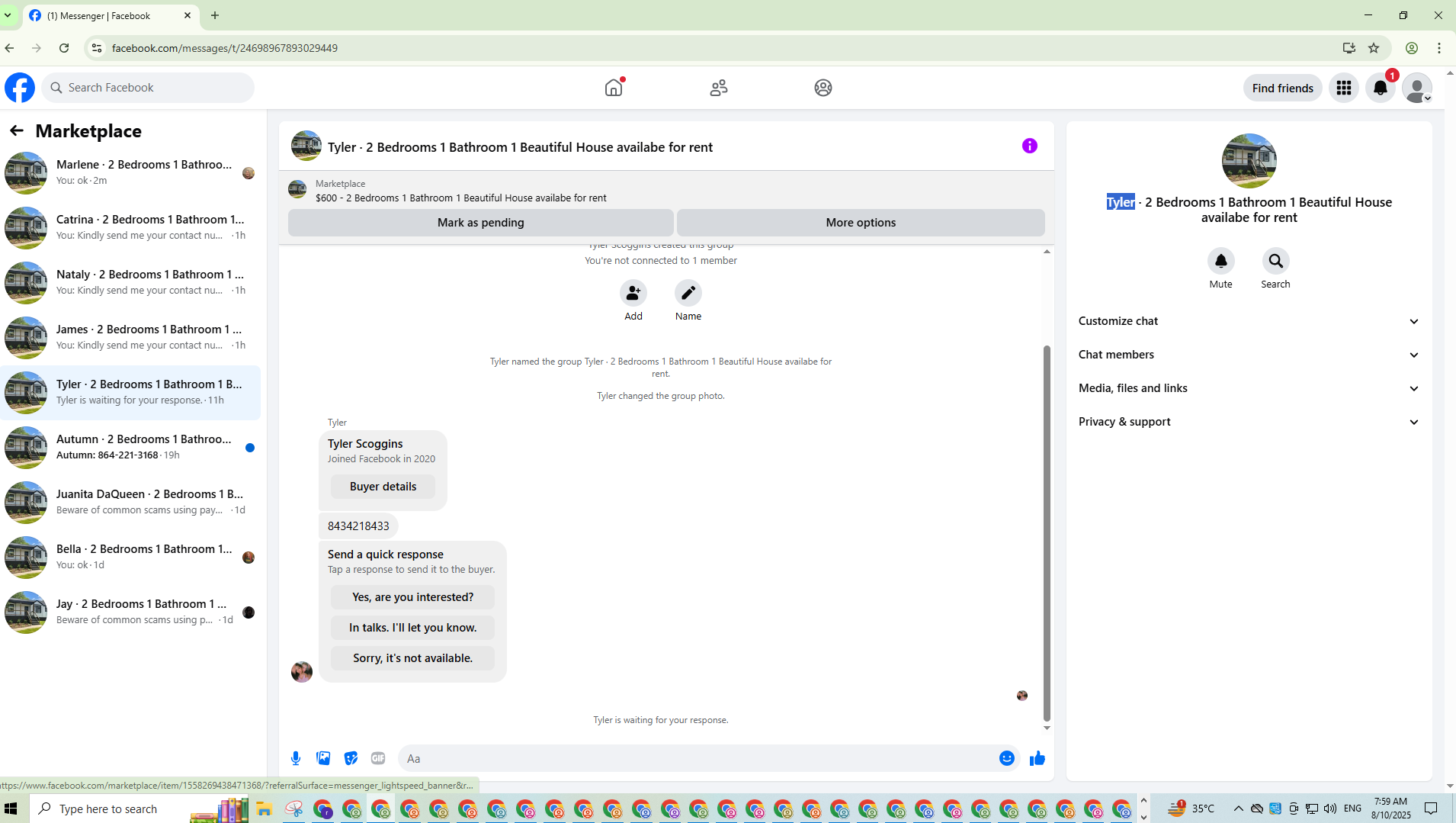The height and width of the screenshot is (823, 1456).
Task: Open volume control in tray
Action: pyautogui.click(x=1330, y=809)
